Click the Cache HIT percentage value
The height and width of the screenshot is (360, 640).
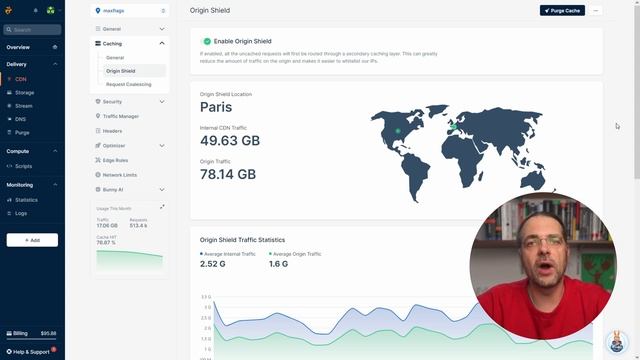(x=106, y=242)
